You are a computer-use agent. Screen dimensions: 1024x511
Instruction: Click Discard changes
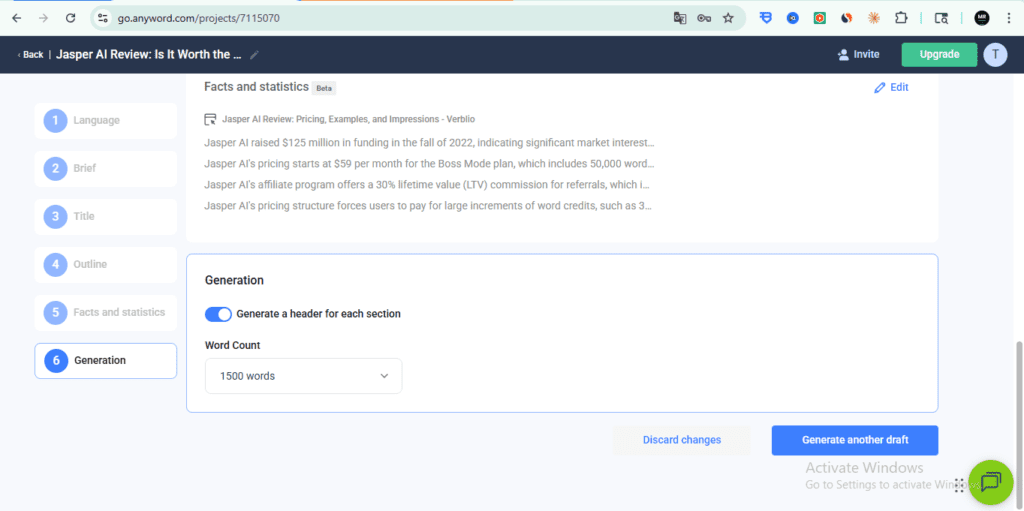pos(682,440)
